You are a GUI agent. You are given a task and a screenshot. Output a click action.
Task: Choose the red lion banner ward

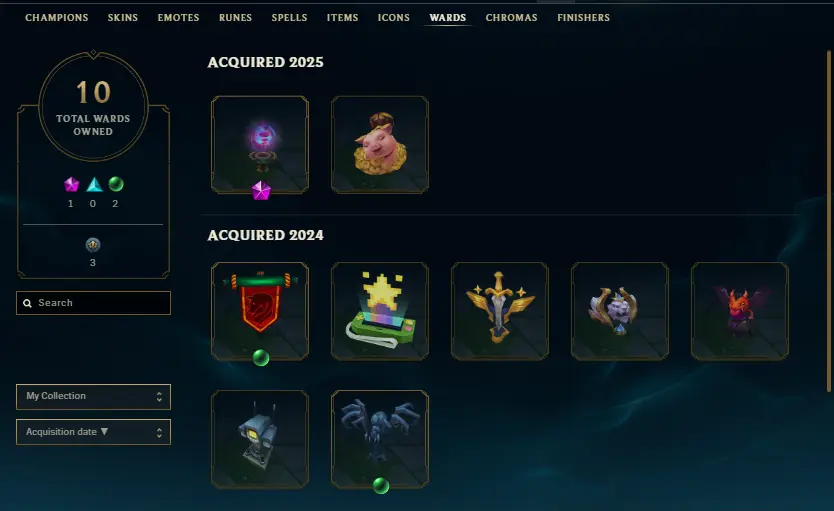pyautogui.click(x=260, y=311)
